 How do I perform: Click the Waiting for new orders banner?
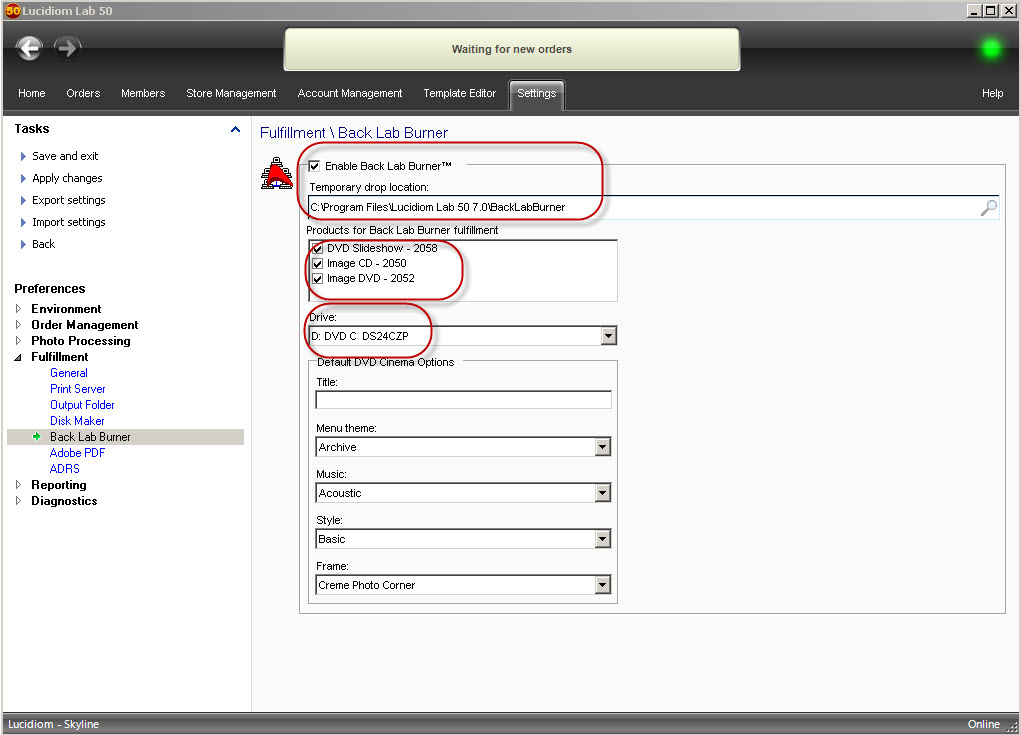click(x=512, y=49)
